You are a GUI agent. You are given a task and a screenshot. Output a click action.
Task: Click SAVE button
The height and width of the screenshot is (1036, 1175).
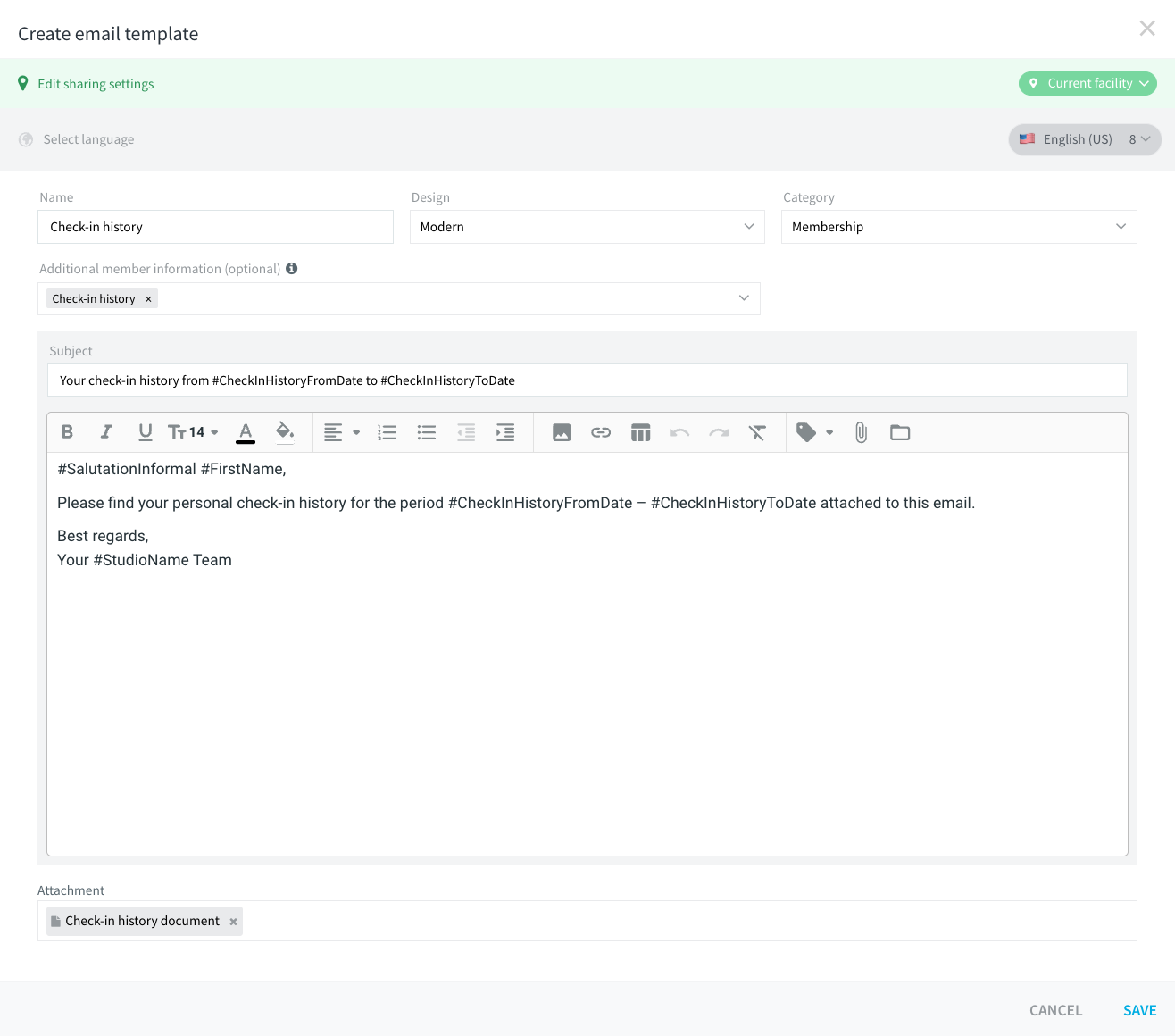click(x=1140, y=1010)
